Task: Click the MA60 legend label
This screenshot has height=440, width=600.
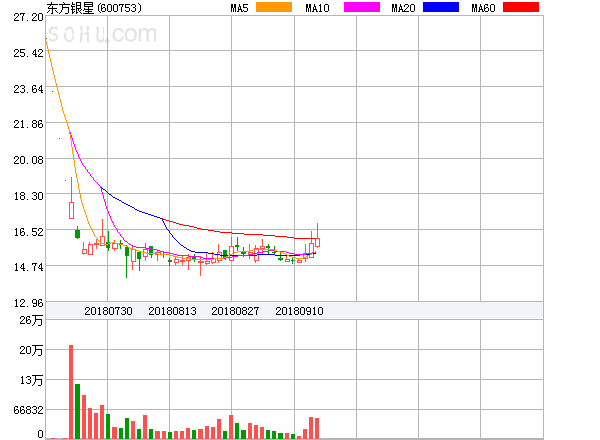Action: [483, 8]
